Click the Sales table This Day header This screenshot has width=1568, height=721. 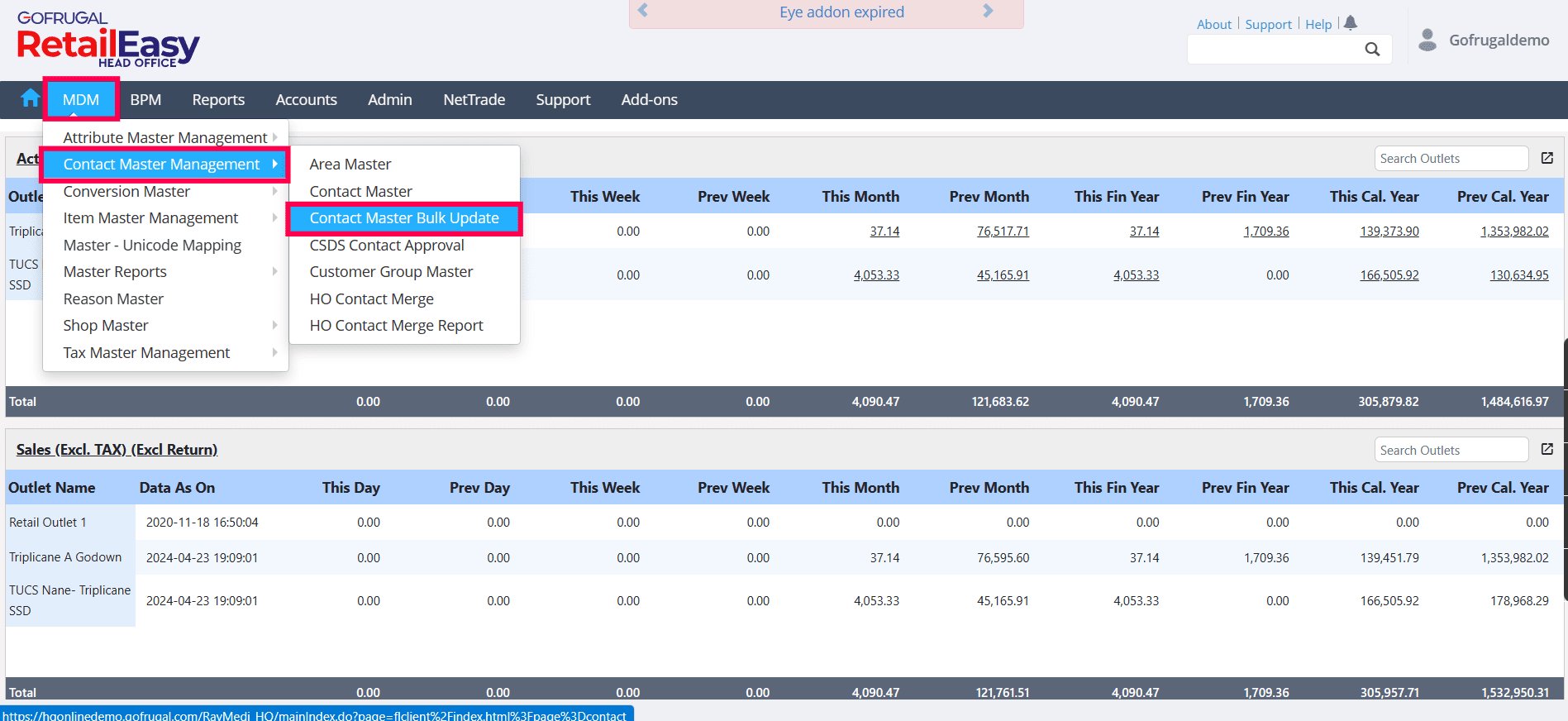tap(351, 488)
